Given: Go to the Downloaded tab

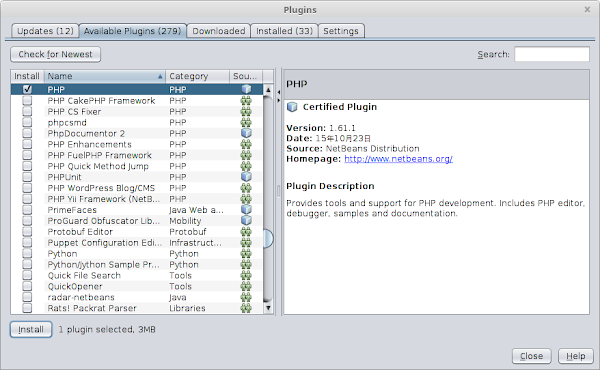Looking at the screenshot, I should pos(218,31).
